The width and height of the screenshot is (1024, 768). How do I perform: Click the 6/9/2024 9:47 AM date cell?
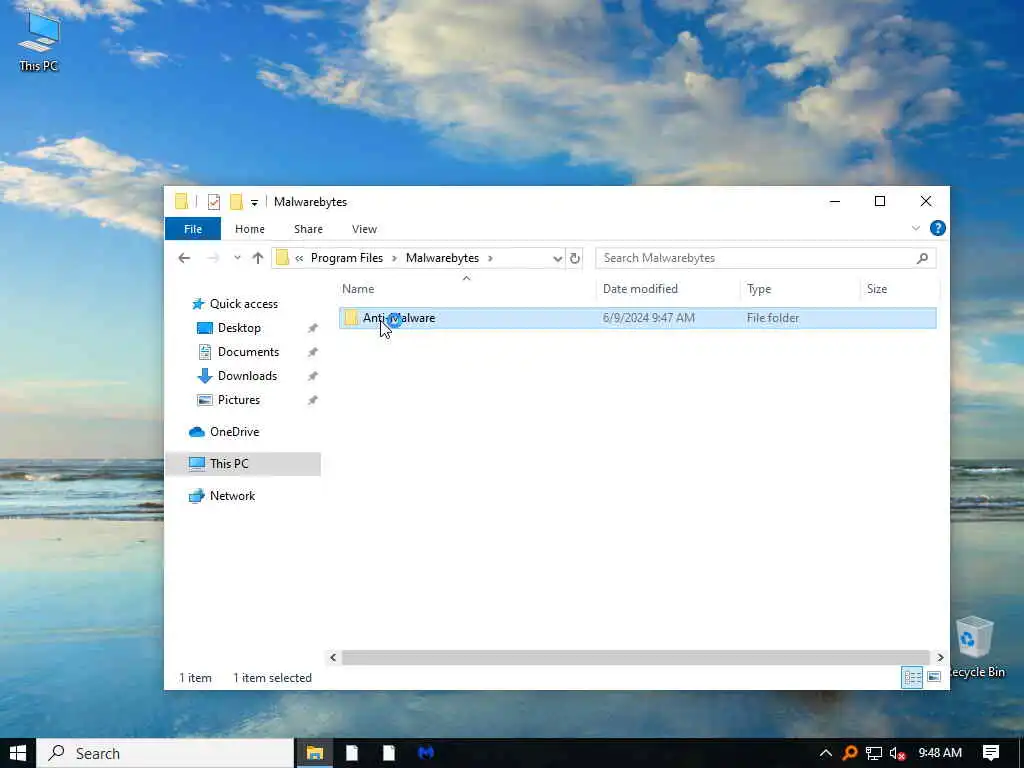(x=648, y=318)
